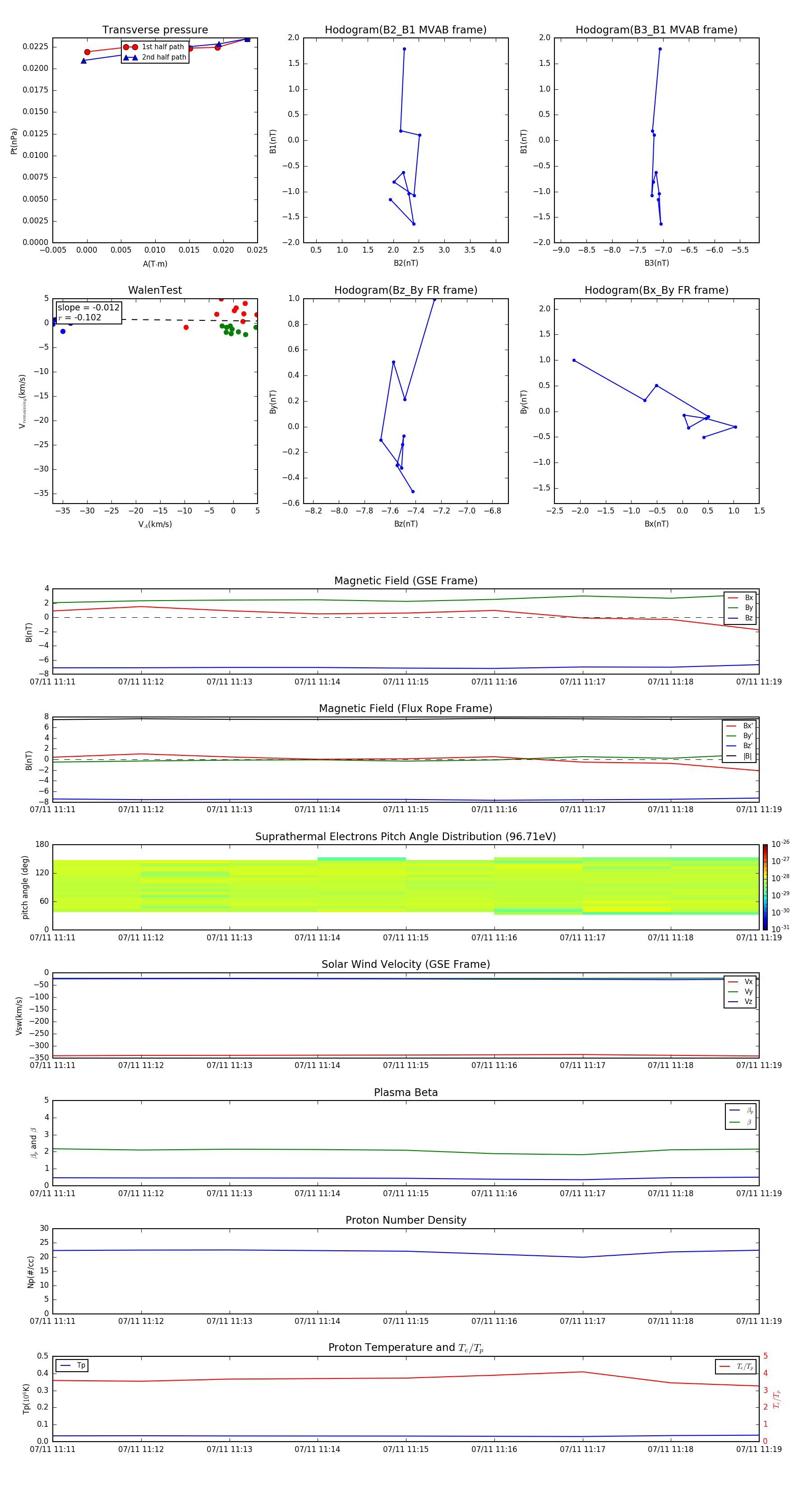Click the 'By' entry in GSE field legend
The height and width of the screenshot is (1489, 812).
[x=740, y=608]
